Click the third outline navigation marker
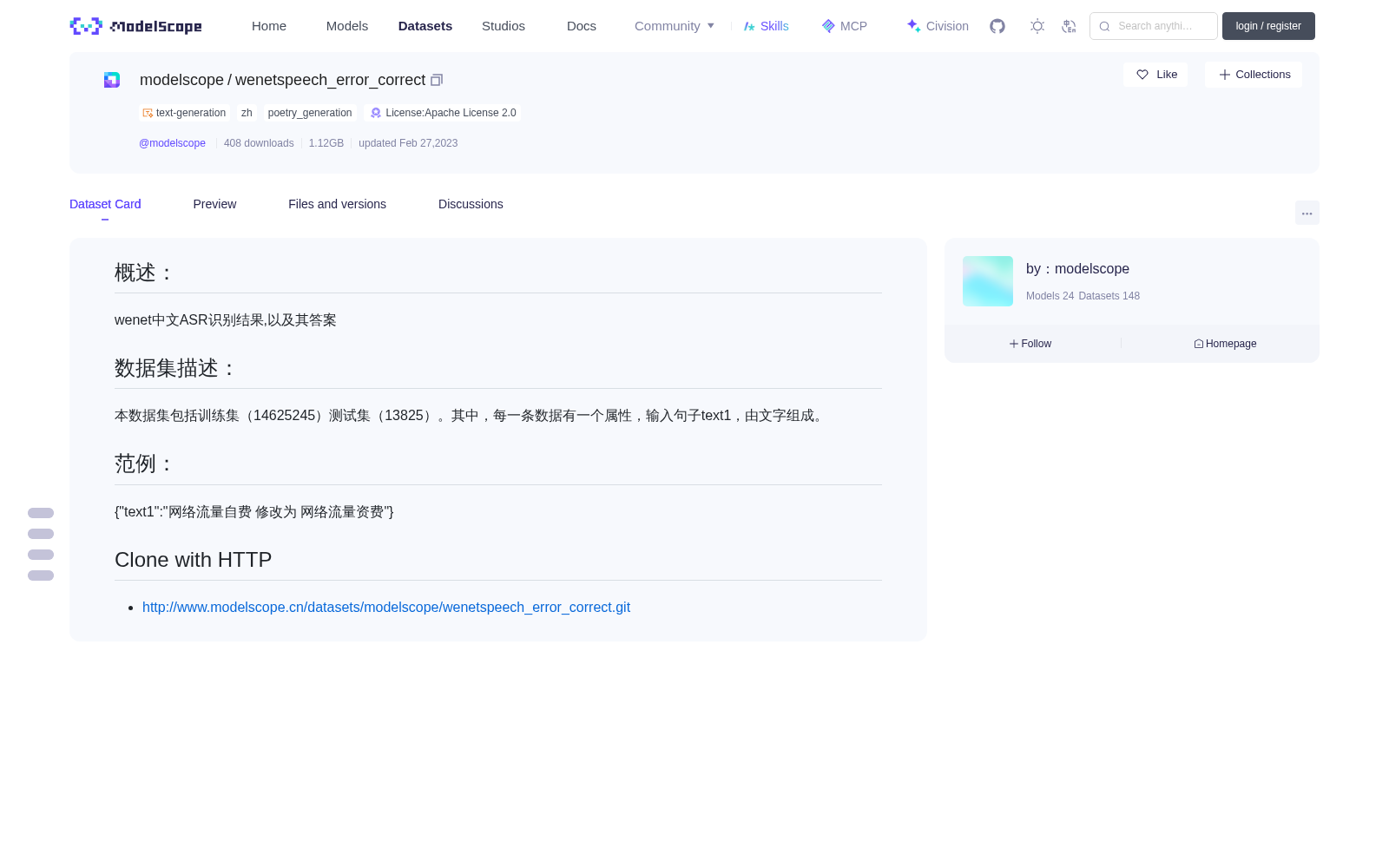Screen dimensions: 1389x868 (x=41, y=555)
